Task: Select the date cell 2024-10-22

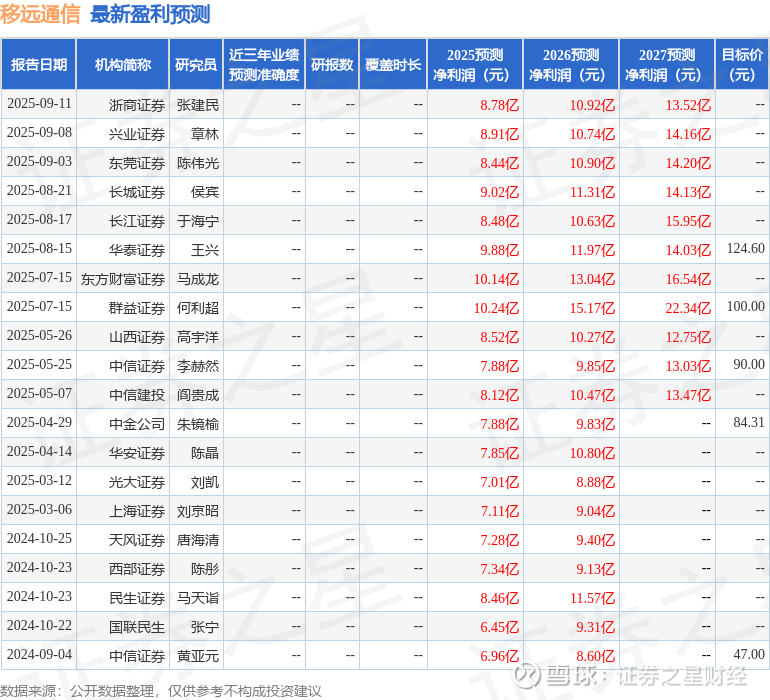Action: pos(39,625)
